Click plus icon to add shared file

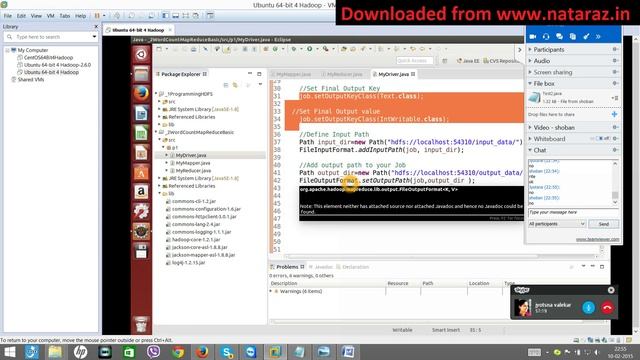point(614,114)
